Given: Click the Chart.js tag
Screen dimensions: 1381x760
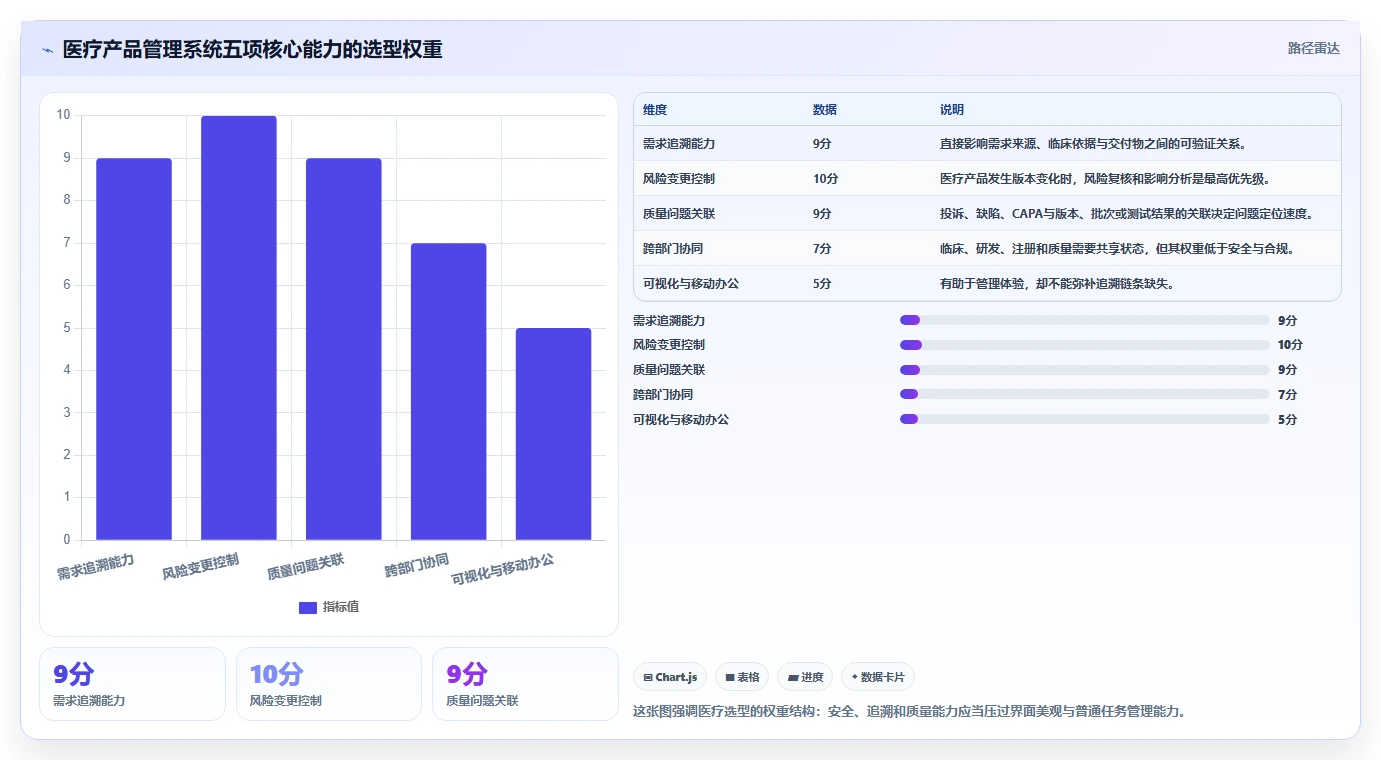Looking at the screenshot, I should tap(670, 677).
